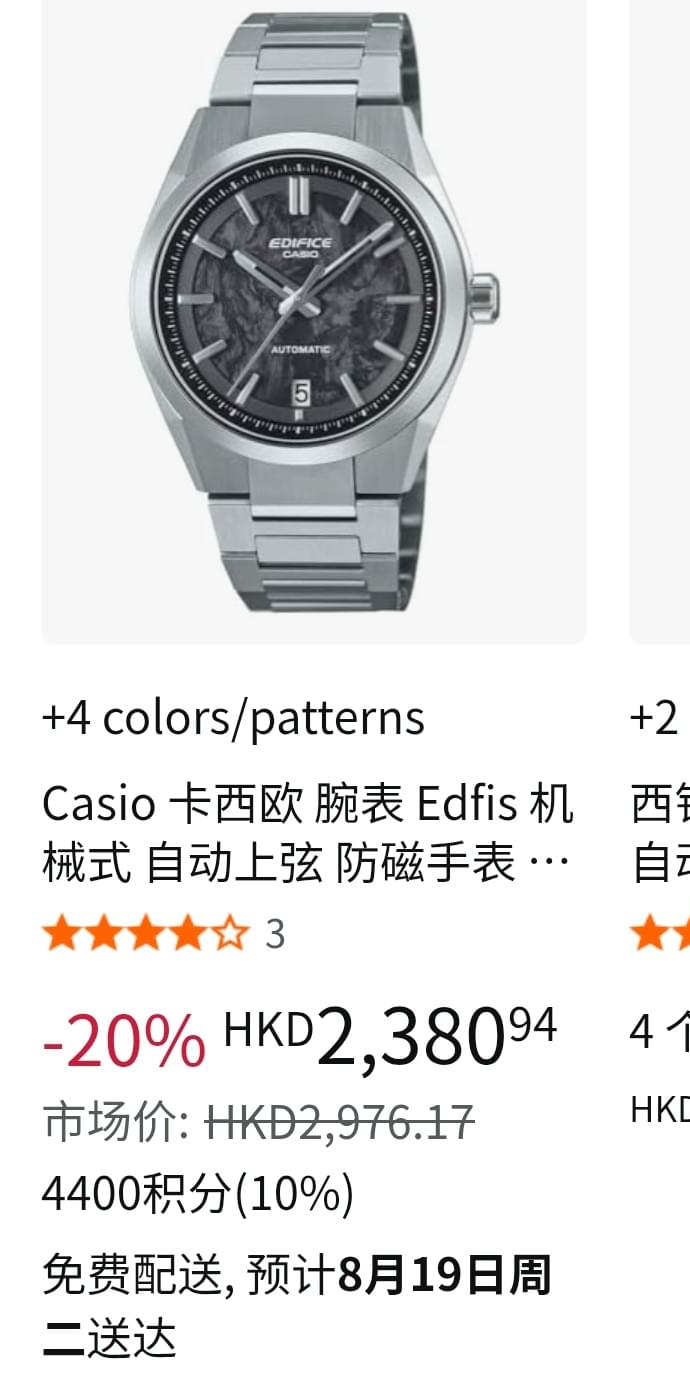Tap the +2 variants label of second product
The width and height of the screenshot is (690, 1388).
(656, 718)
